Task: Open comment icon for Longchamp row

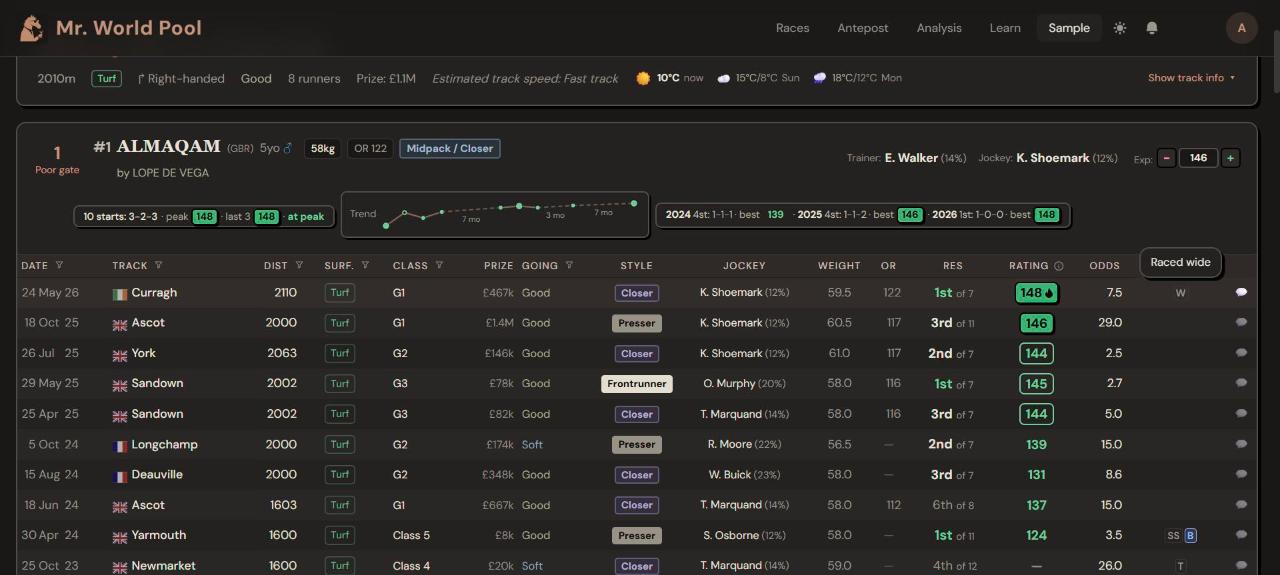Action: (1241, 444)
